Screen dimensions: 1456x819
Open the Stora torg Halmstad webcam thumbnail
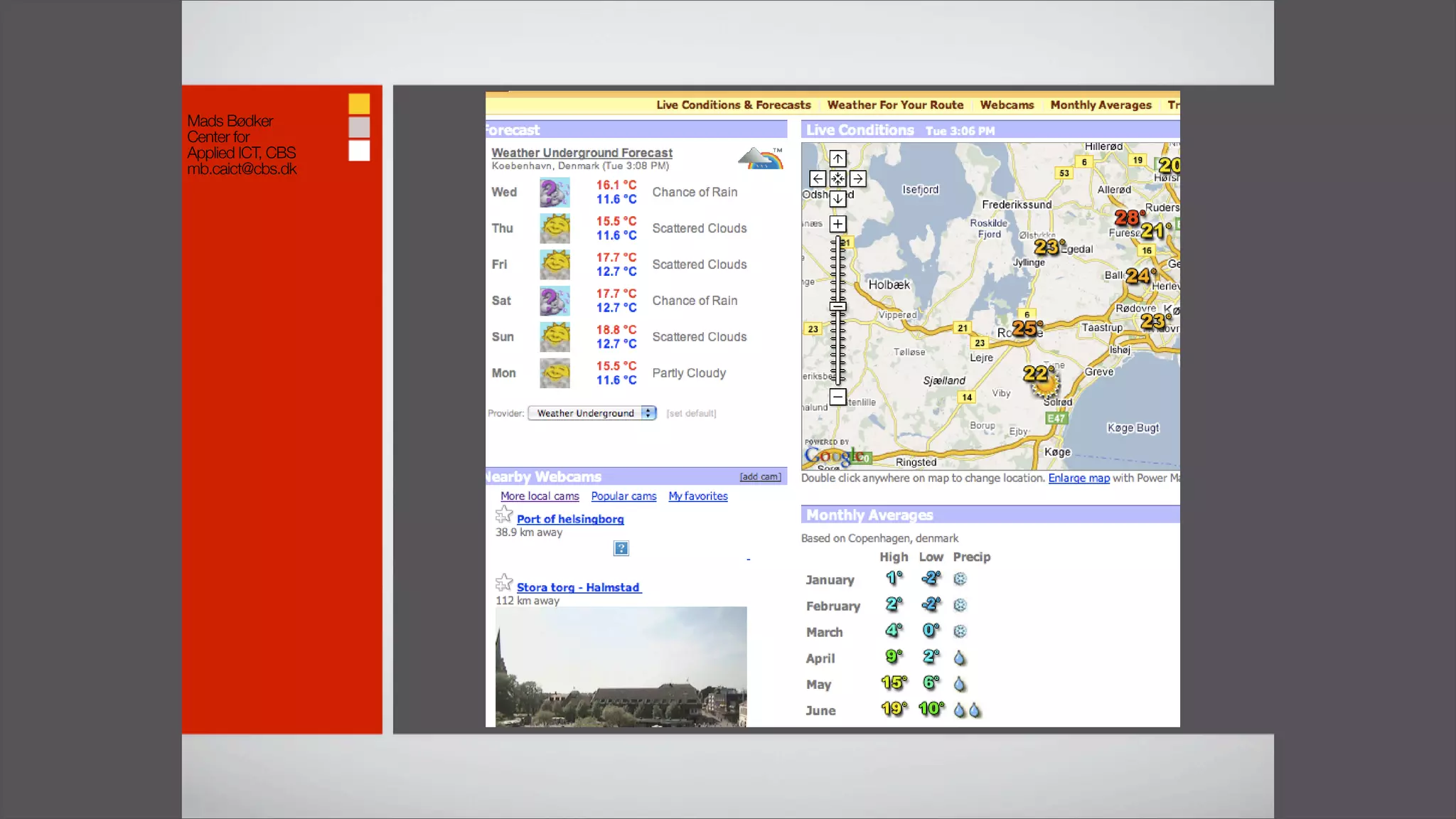pyautogui.click(x=621, y=665)
